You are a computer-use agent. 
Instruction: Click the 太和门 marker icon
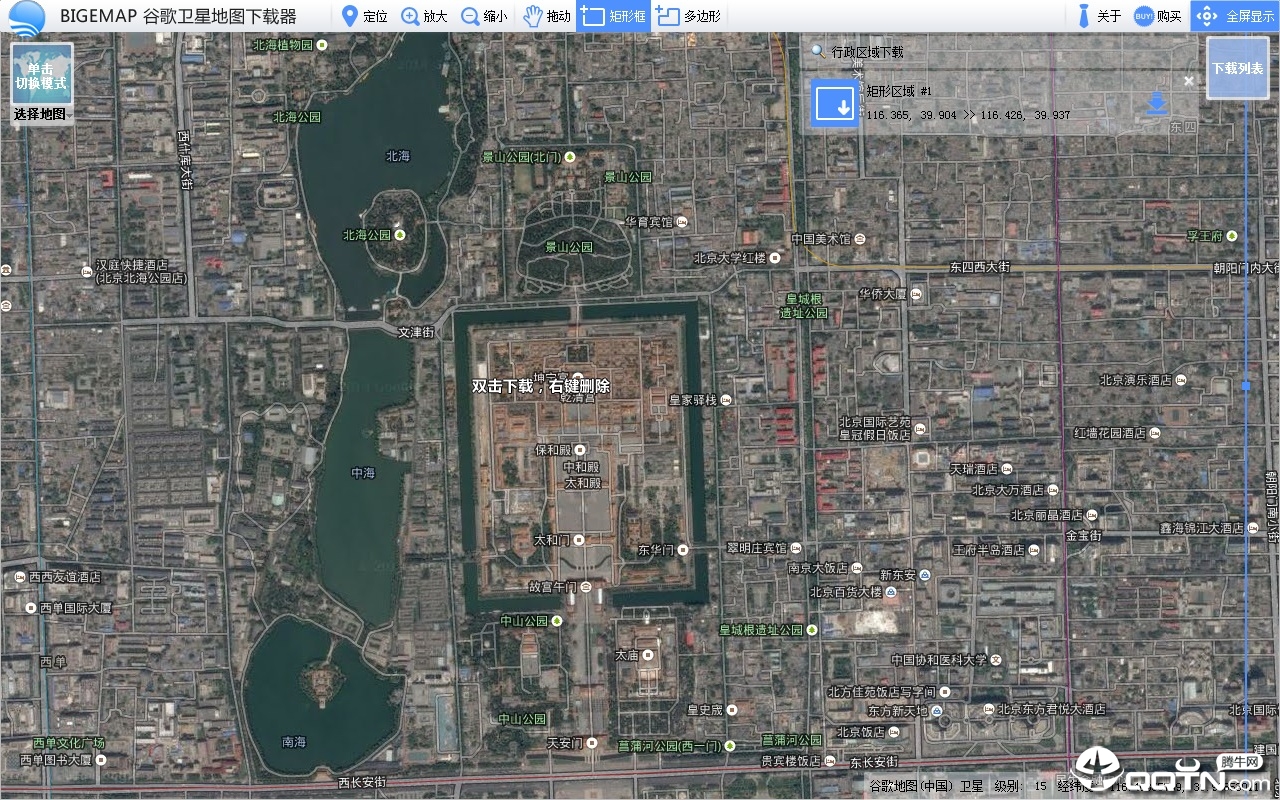[579, 539]
